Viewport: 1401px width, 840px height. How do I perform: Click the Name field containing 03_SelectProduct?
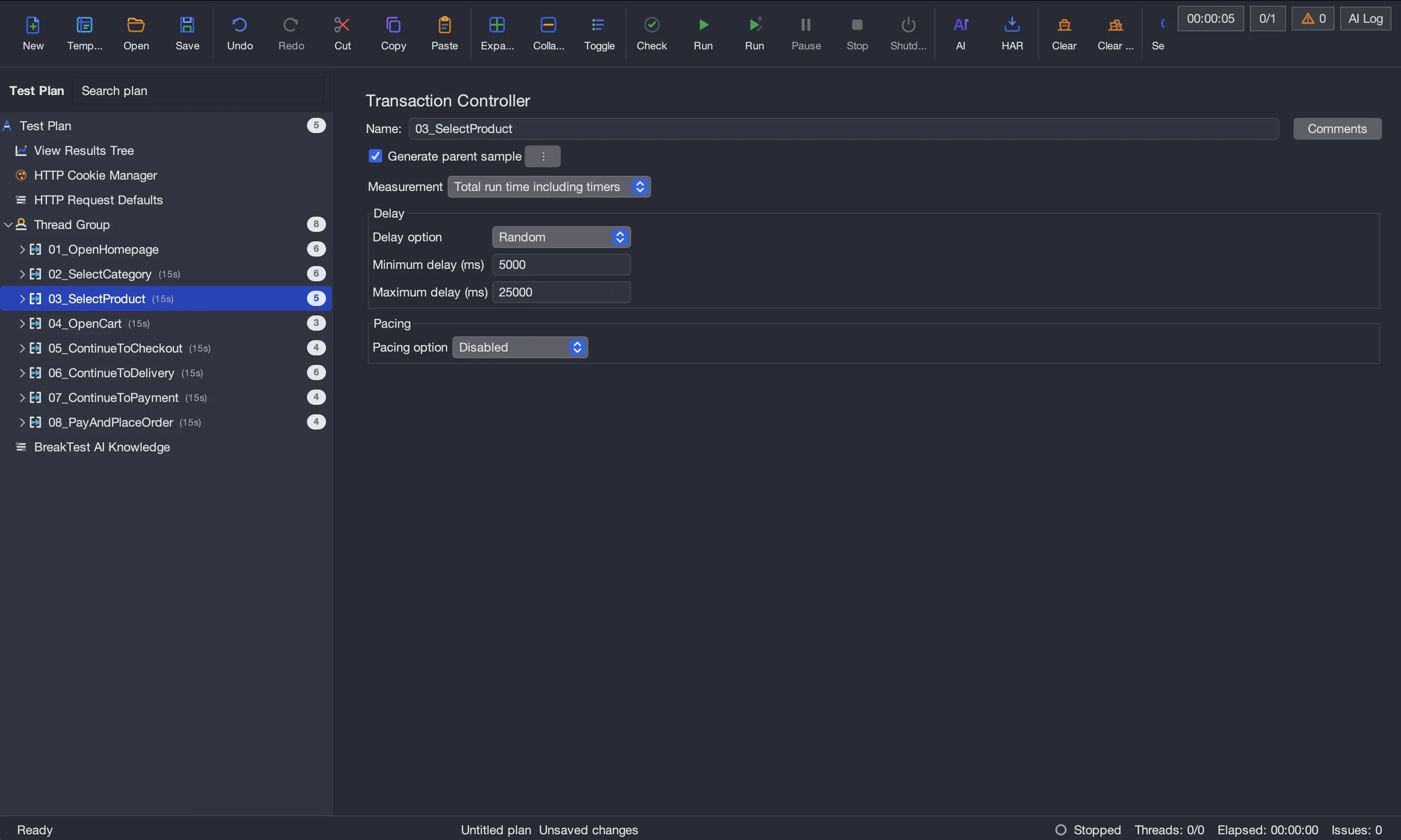pos(844,129)
